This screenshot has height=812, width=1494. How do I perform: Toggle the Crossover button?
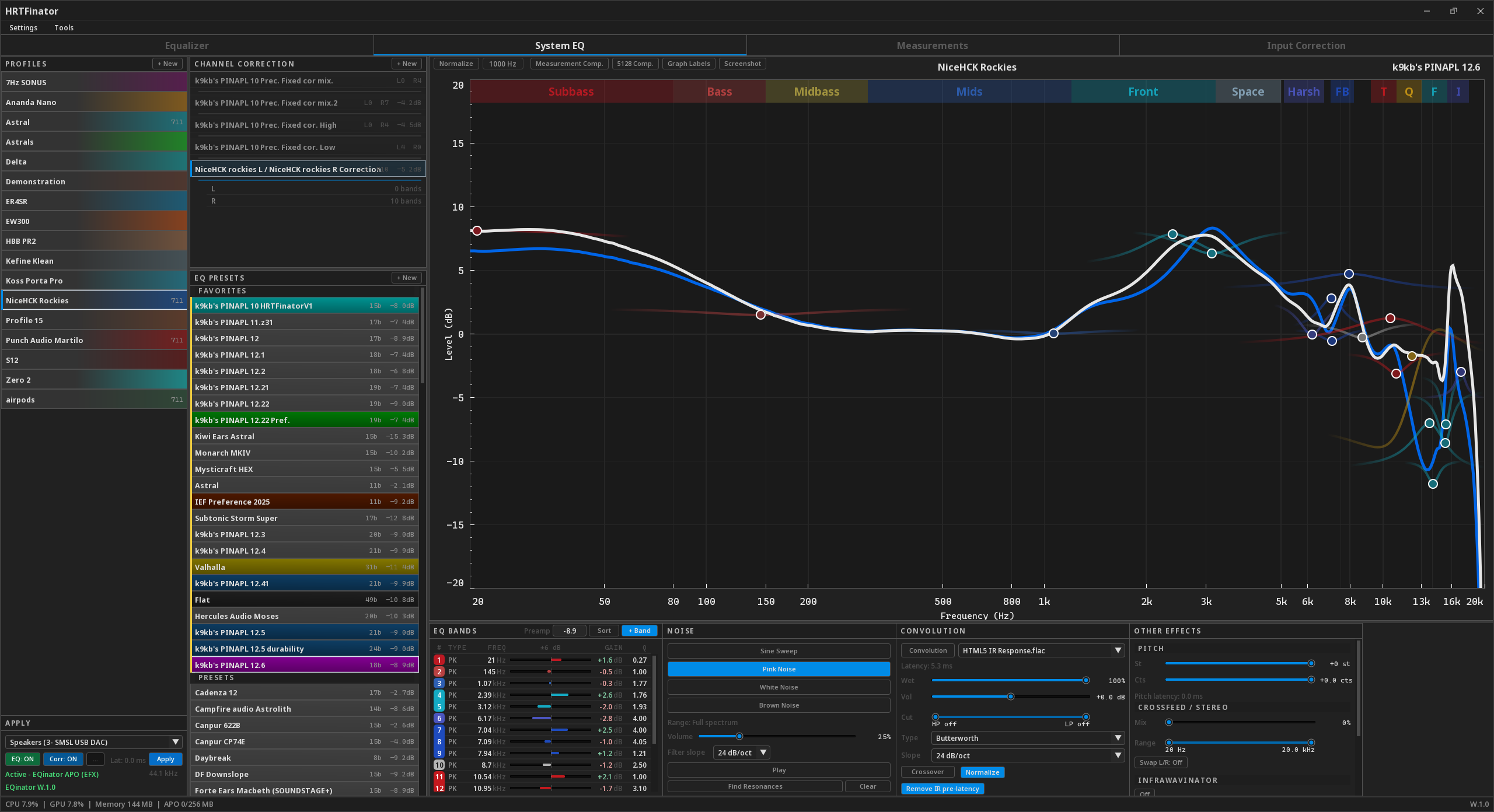click(x=927, y=772)
